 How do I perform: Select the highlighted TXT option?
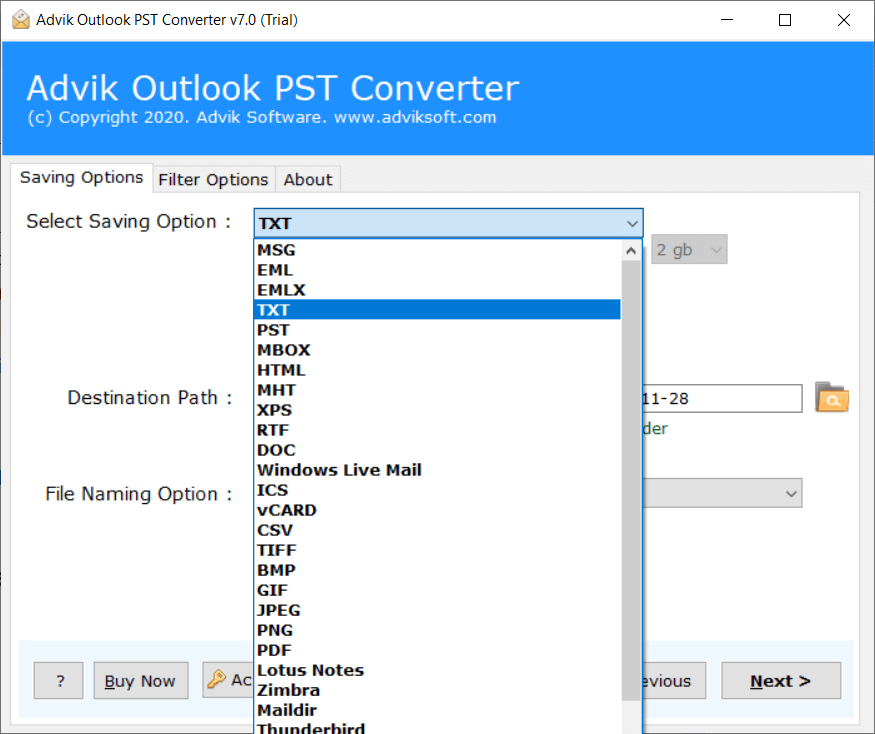coord(437,310)
